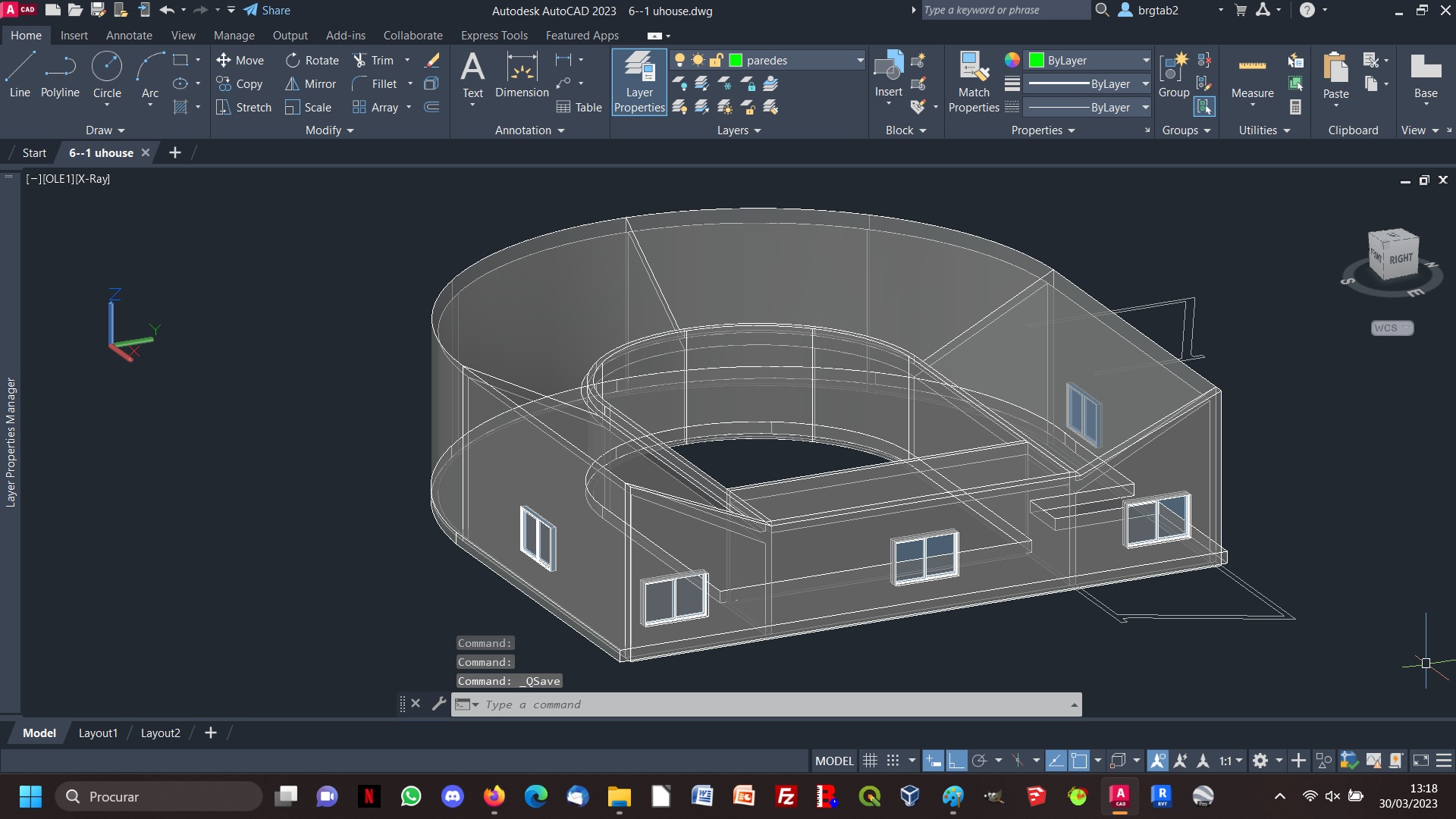Select the Circle tool

107,76
